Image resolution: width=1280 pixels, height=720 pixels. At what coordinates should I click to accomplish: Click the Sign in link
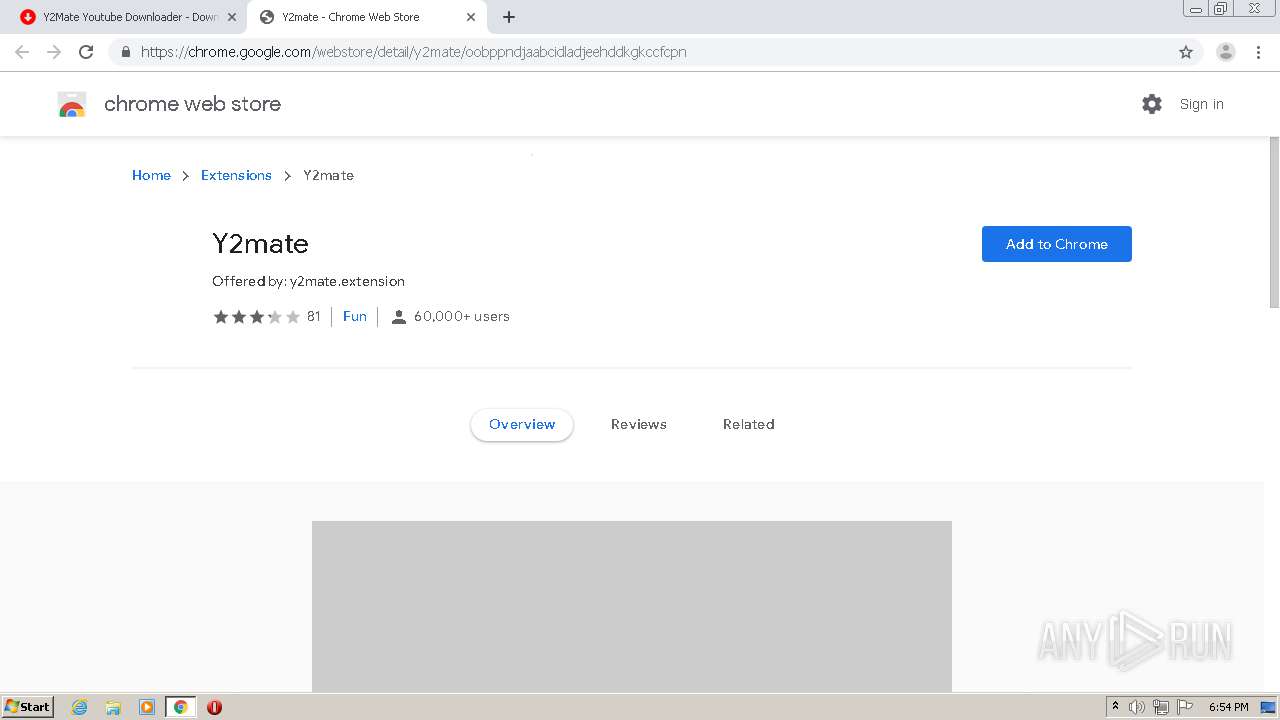pos(1201,104)
